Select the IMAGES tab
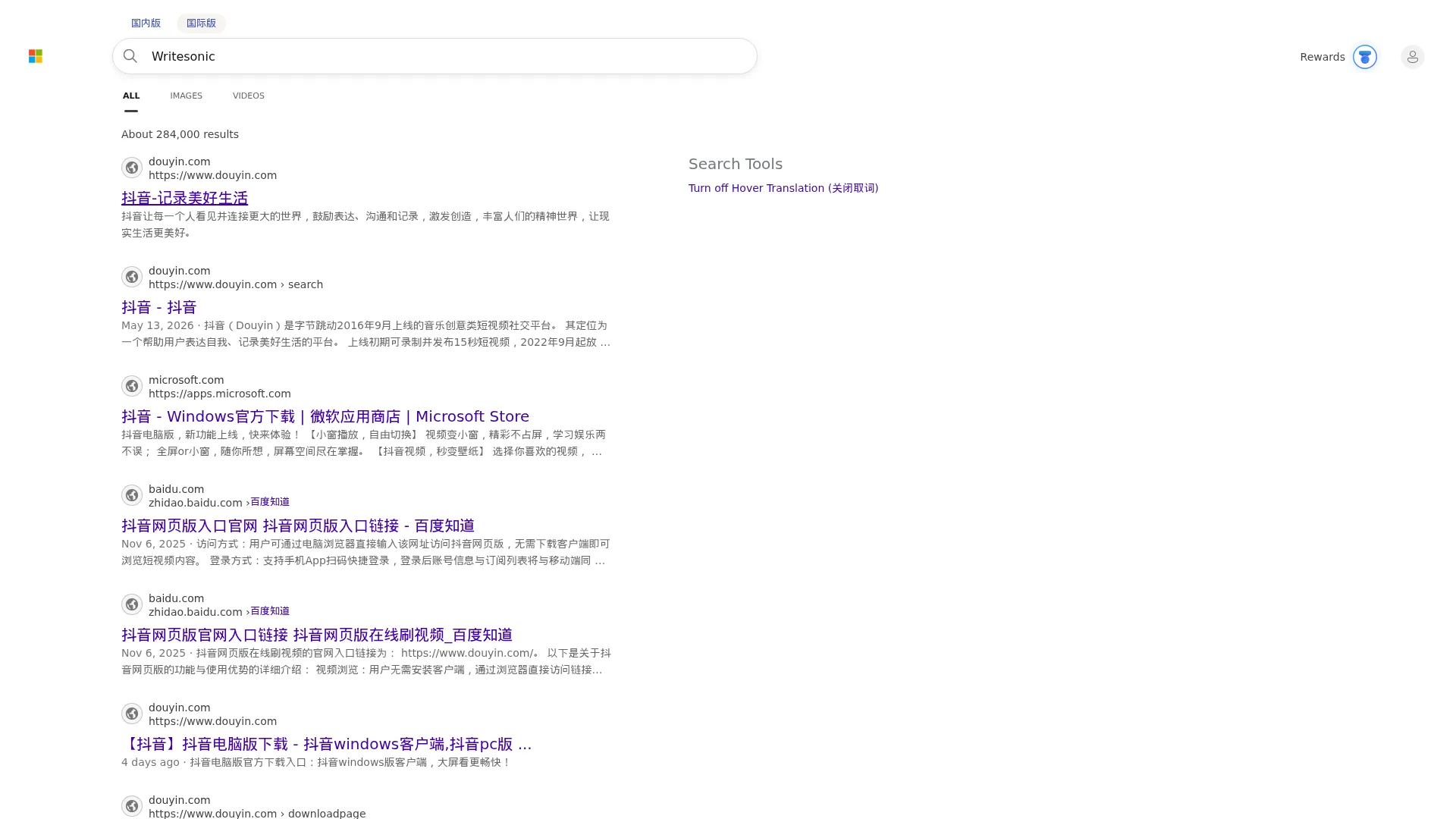 [x=186, y=96]
